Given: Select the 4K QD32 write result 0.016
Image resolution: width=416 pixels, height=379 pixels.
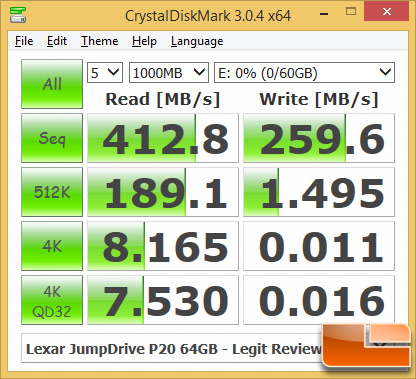Looking at the screenshot, I should pos(319,300).
